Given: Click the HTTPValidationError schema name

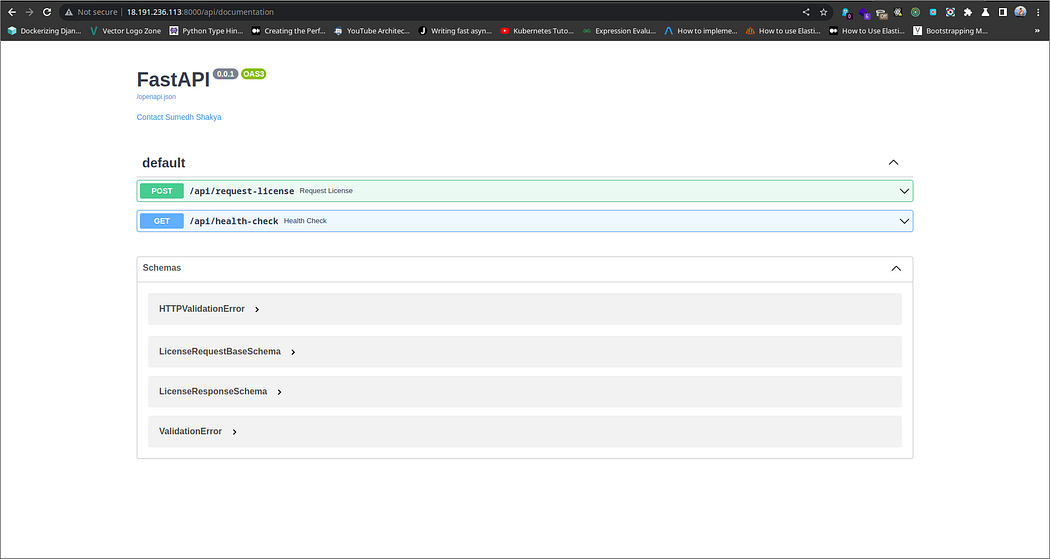Looking at the screenshot, I should tap(202, 309).
